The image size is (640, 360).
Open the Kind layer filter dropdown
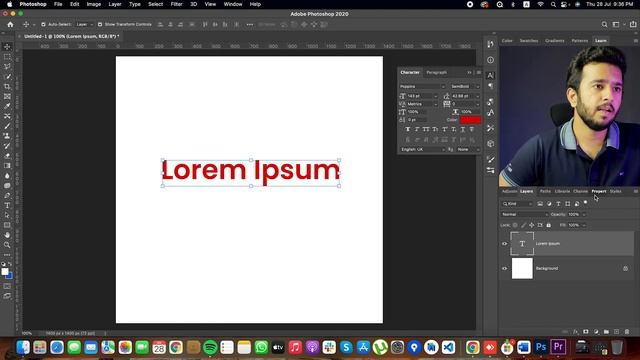[517, 204]
